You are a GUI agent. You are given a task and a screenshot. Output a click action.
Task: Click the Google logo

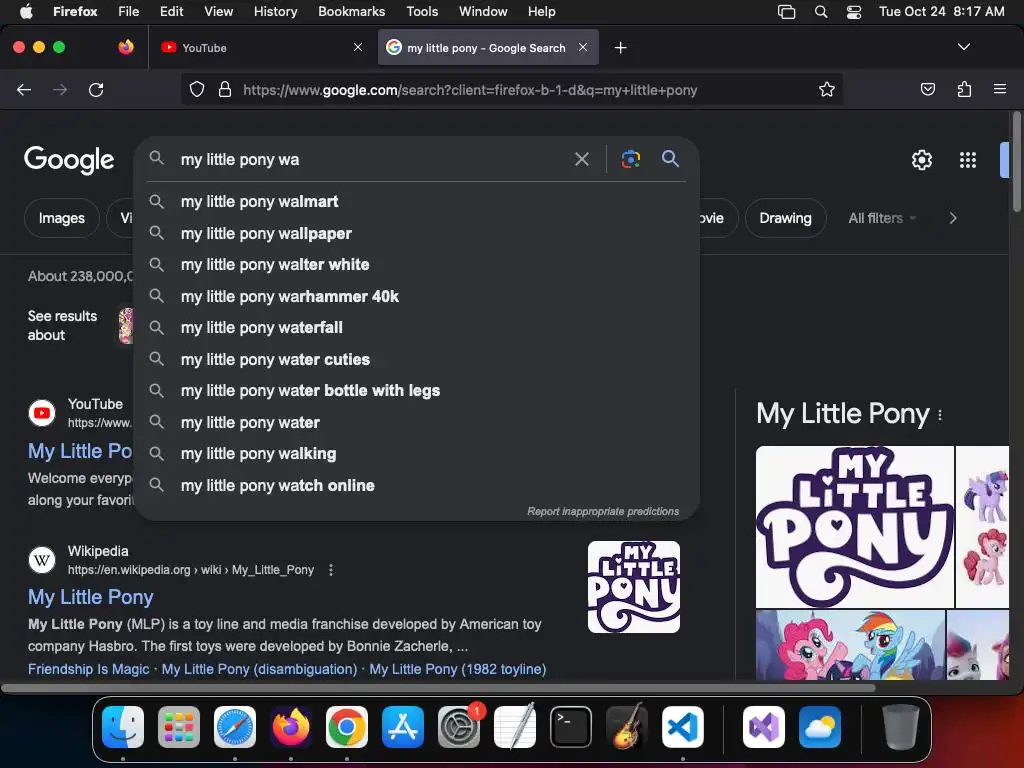69,160
